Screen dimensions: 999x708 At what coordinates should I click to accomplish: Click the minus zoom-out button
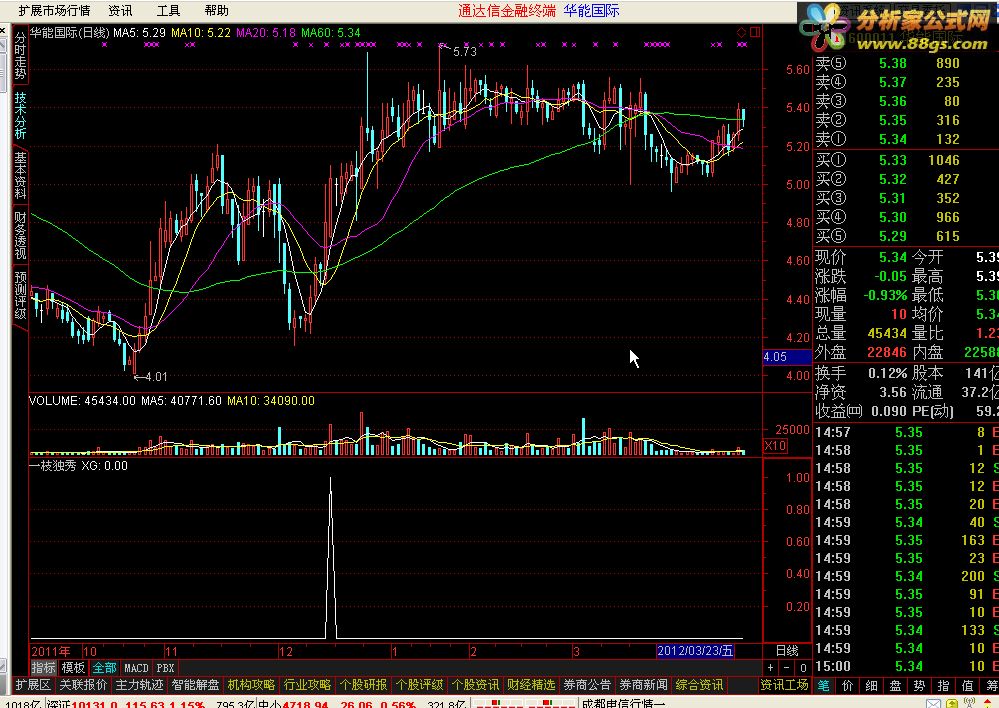pyautogui.click(x=786, y=668)
